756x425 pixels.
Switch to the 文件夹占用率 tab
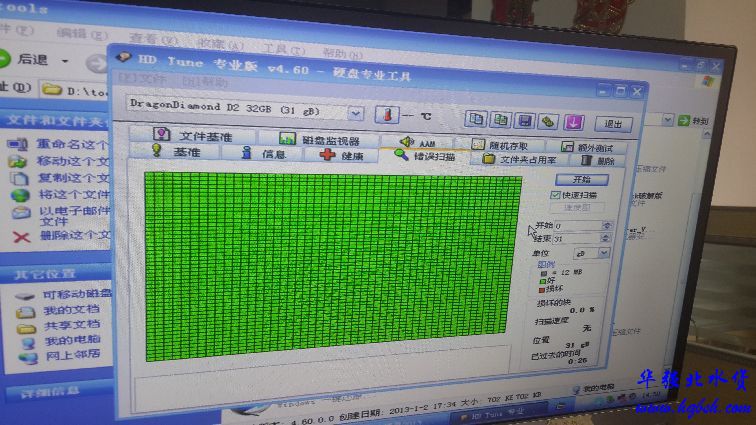[x=519, y=159]
